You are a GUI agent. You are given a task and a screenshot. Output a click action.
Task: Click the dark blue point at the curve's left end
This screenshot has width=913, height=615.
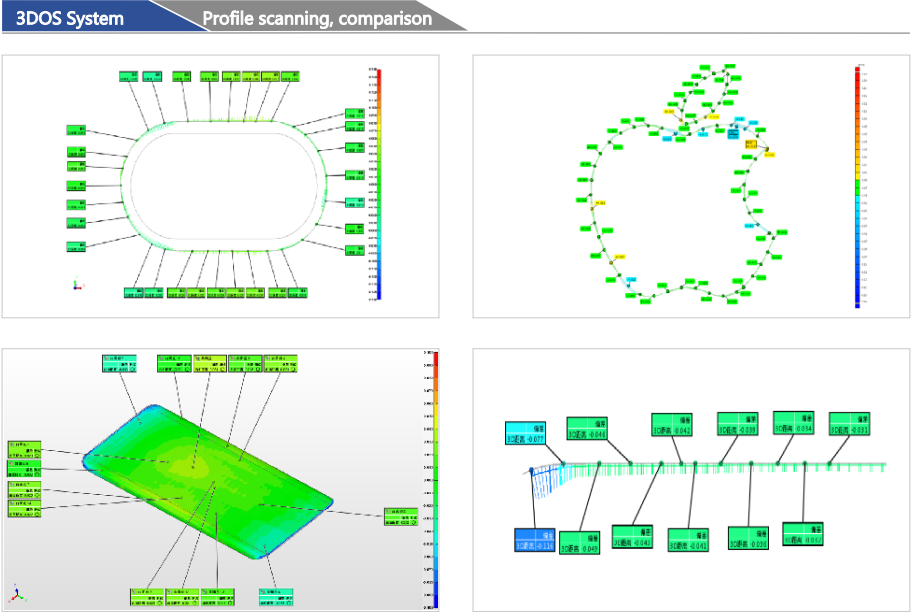(x=531, y=469)
